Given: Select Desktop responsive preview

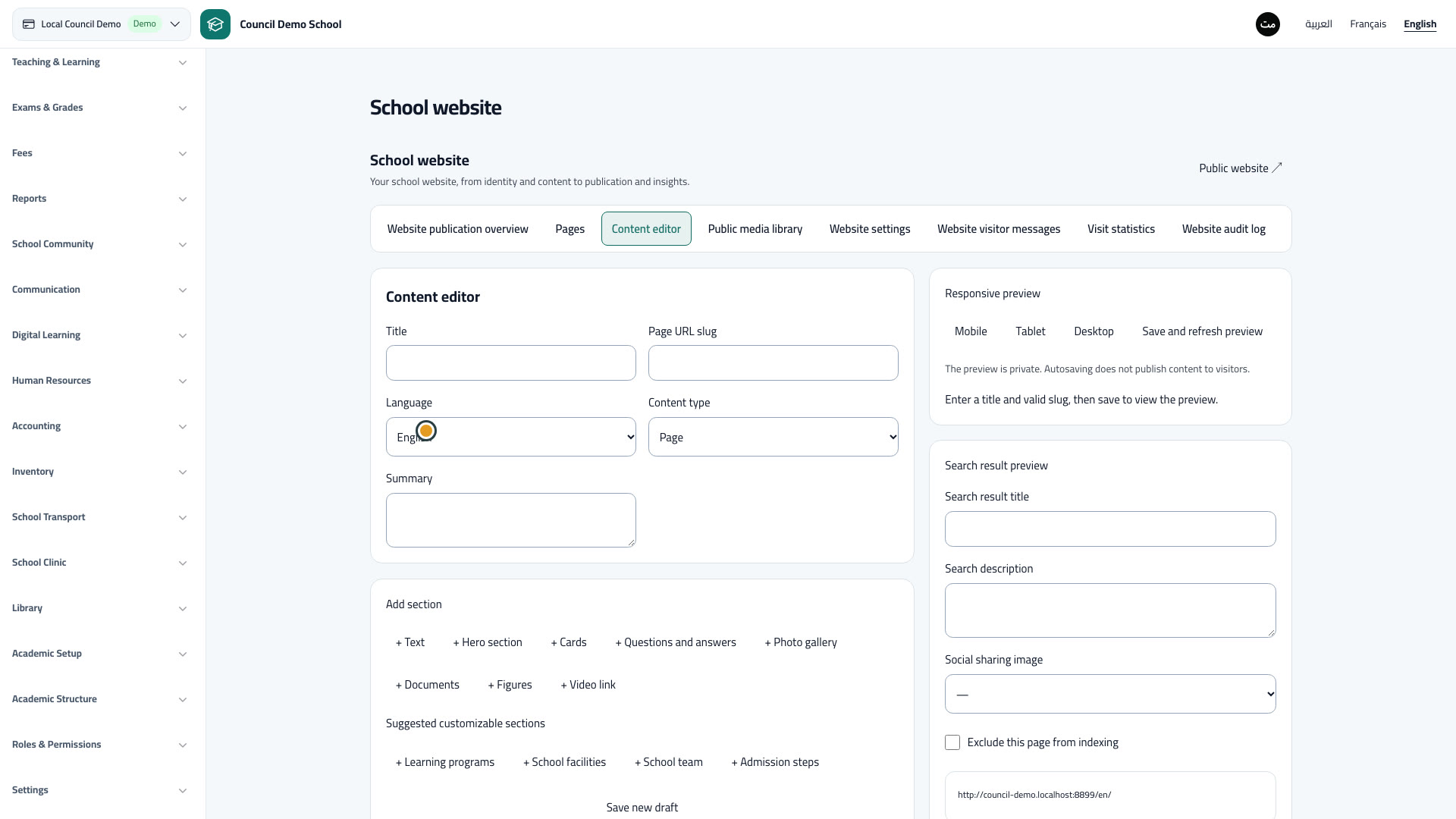Looking at the screenshot, I should tap(1094, 331).
